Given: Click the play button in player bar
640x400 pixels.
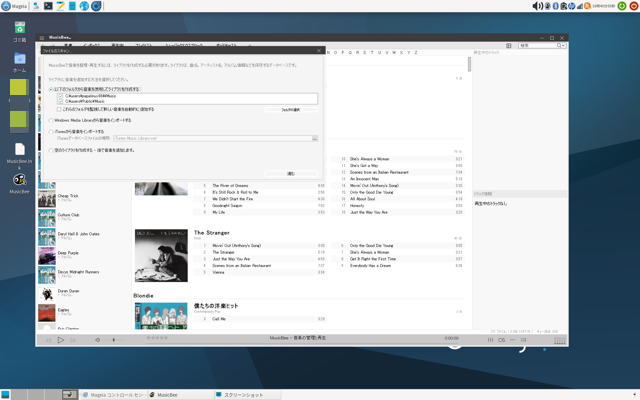Looking at the screenshot, I should [x=61, y=340].
